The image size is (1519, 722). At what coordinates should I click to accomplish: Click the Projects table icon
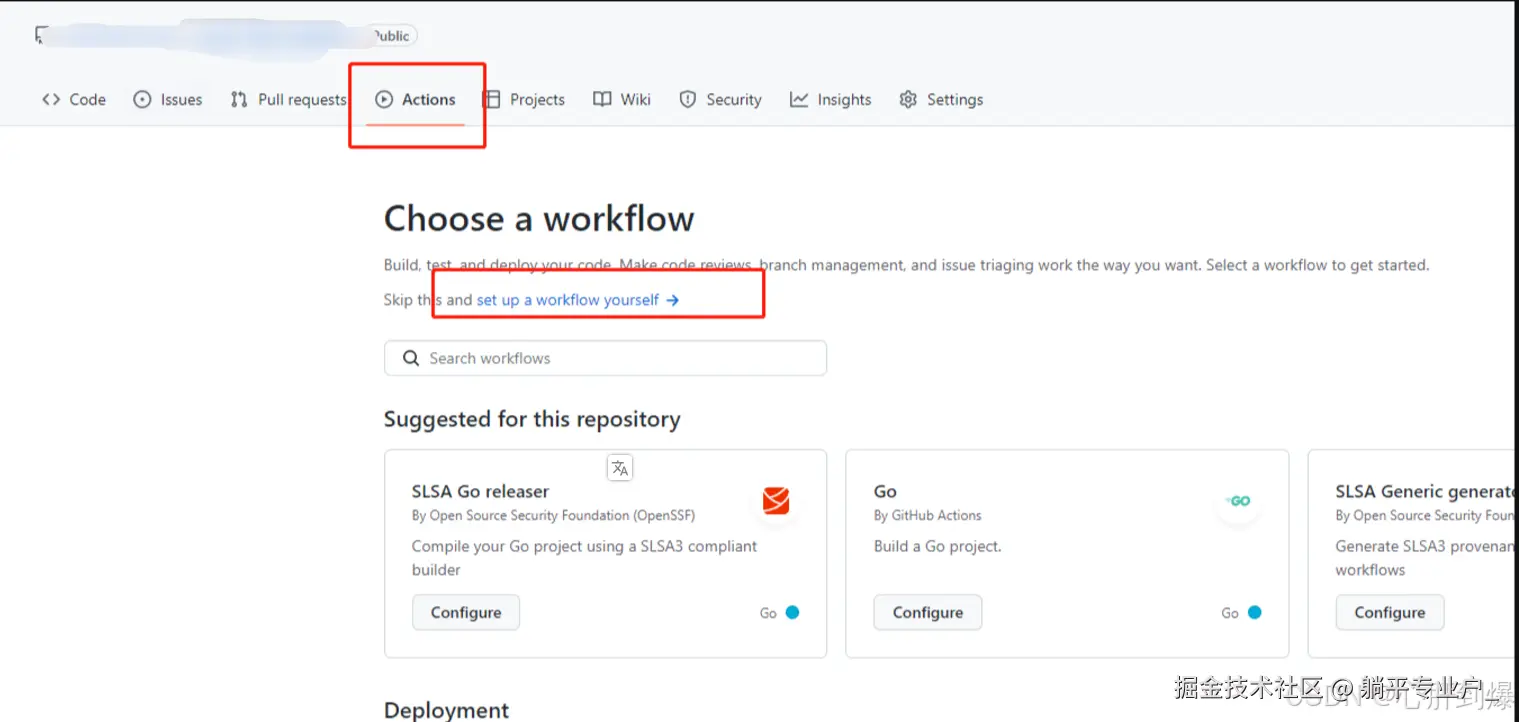[492, 99]
